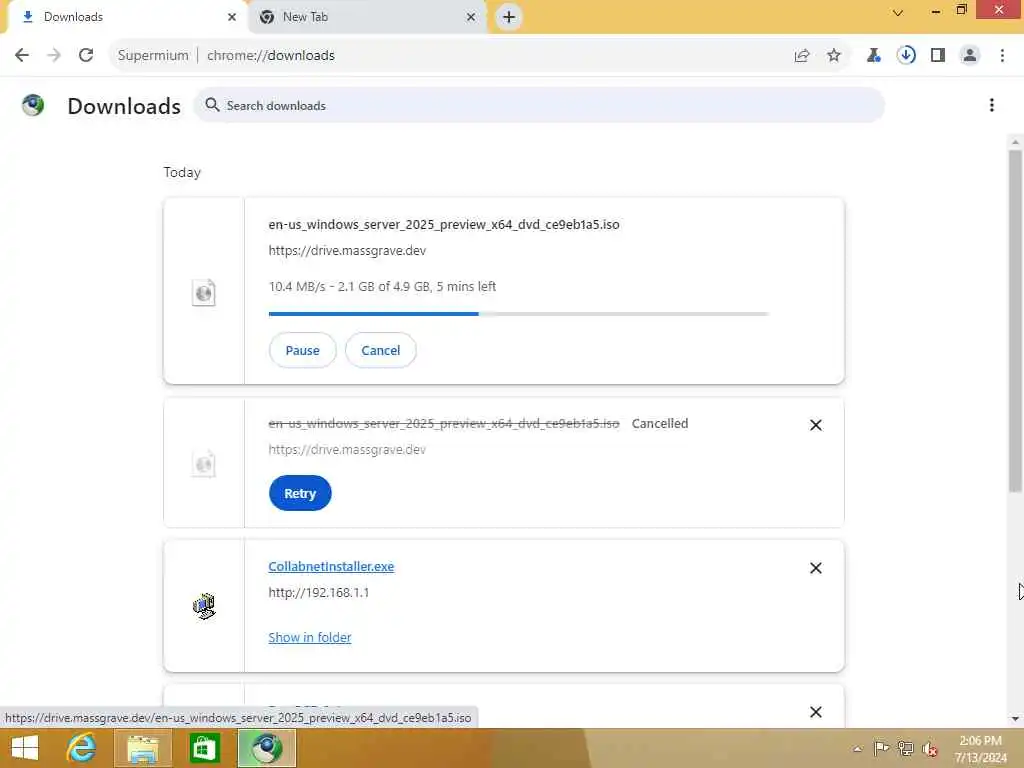The height and width of the screenshot is (768, 1024).
Task: Click the http://192.168.1.1 source URL
Action: click(x=319, y=592)
